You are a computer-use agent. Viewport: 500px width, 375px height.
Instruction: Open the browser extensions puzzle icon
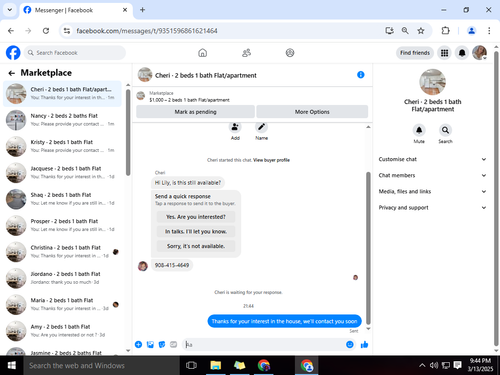(445, 31)
